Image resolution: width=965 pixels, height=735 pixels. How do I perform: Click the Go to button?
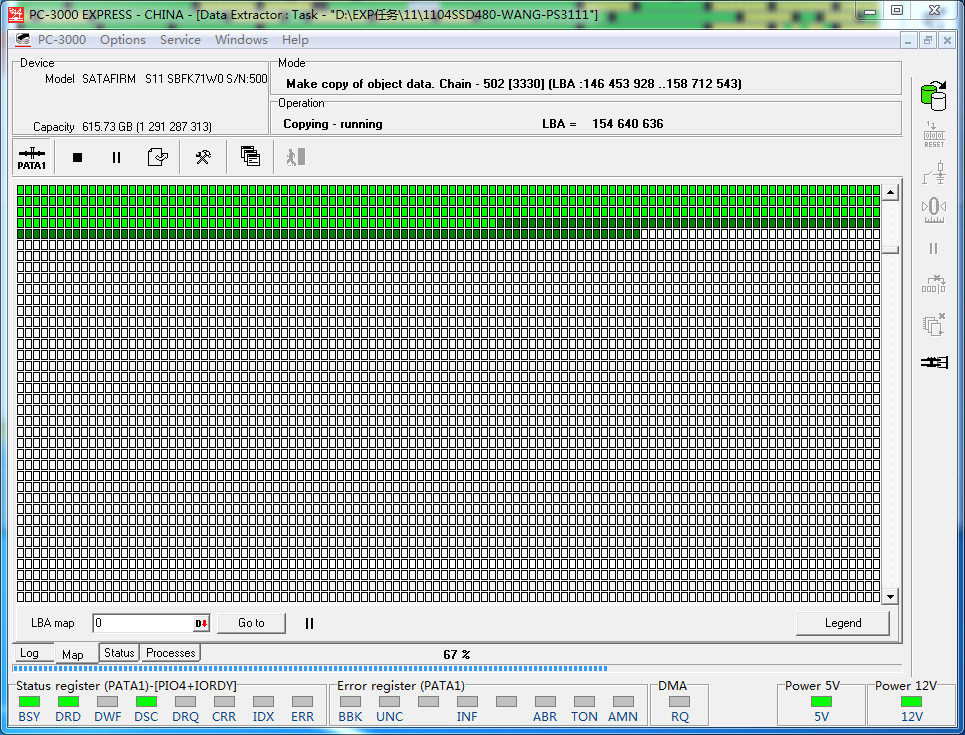pos(251,623)
